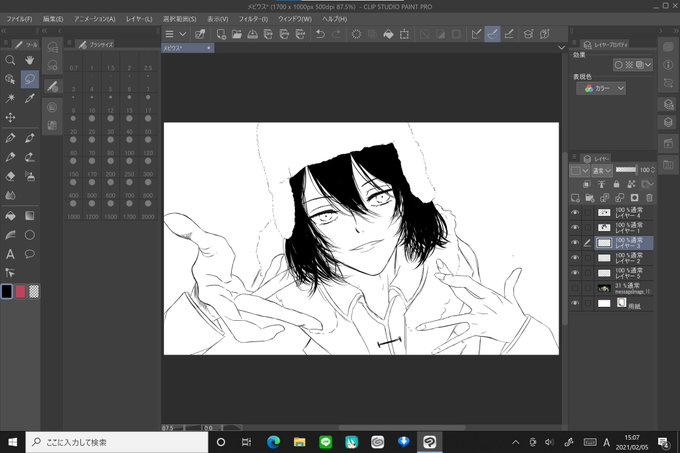Select the transparent color swatch
Screen dimensions: 680x453
coord(34,292)
